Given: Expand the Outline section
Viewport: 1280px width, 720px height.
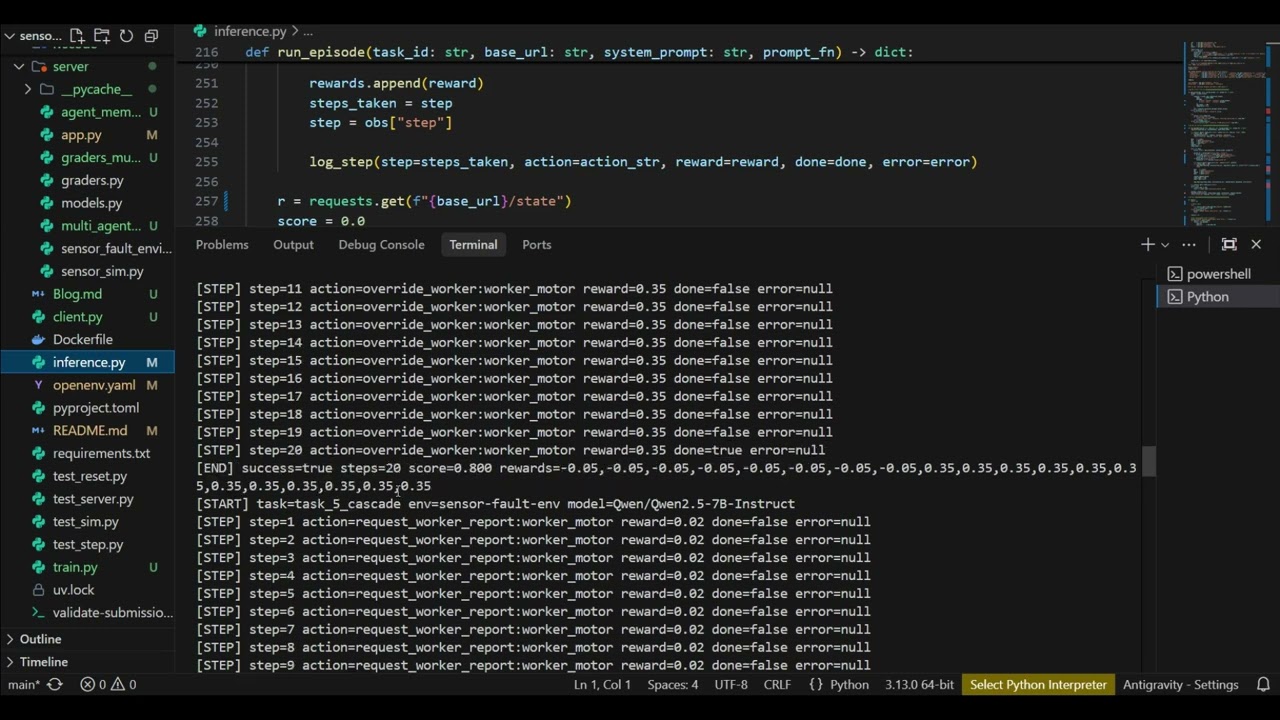Looking at the screenshot, I should pyautogui.click(x=40, y=639).
